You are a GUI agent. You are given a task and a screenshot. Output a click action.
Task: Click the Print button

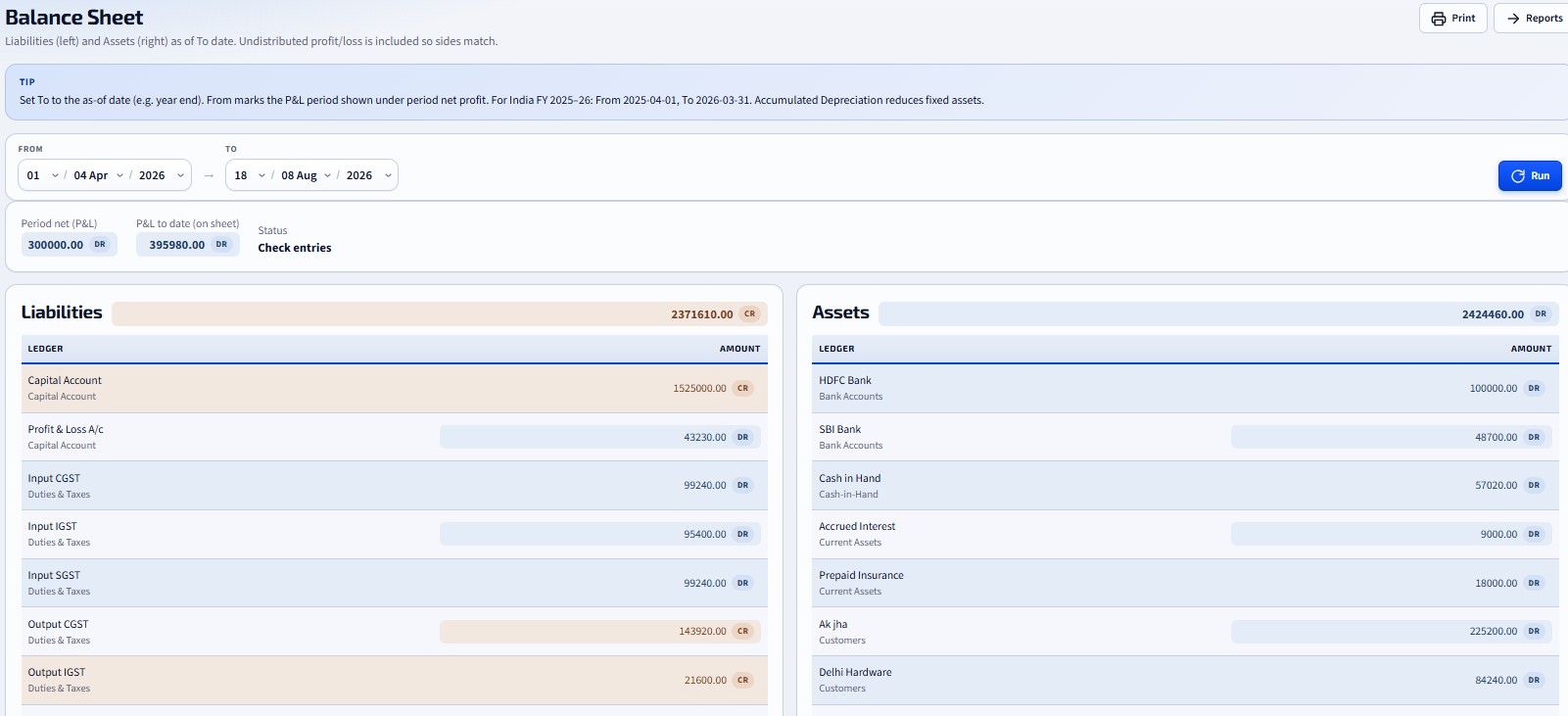[x=1453, y=19]
